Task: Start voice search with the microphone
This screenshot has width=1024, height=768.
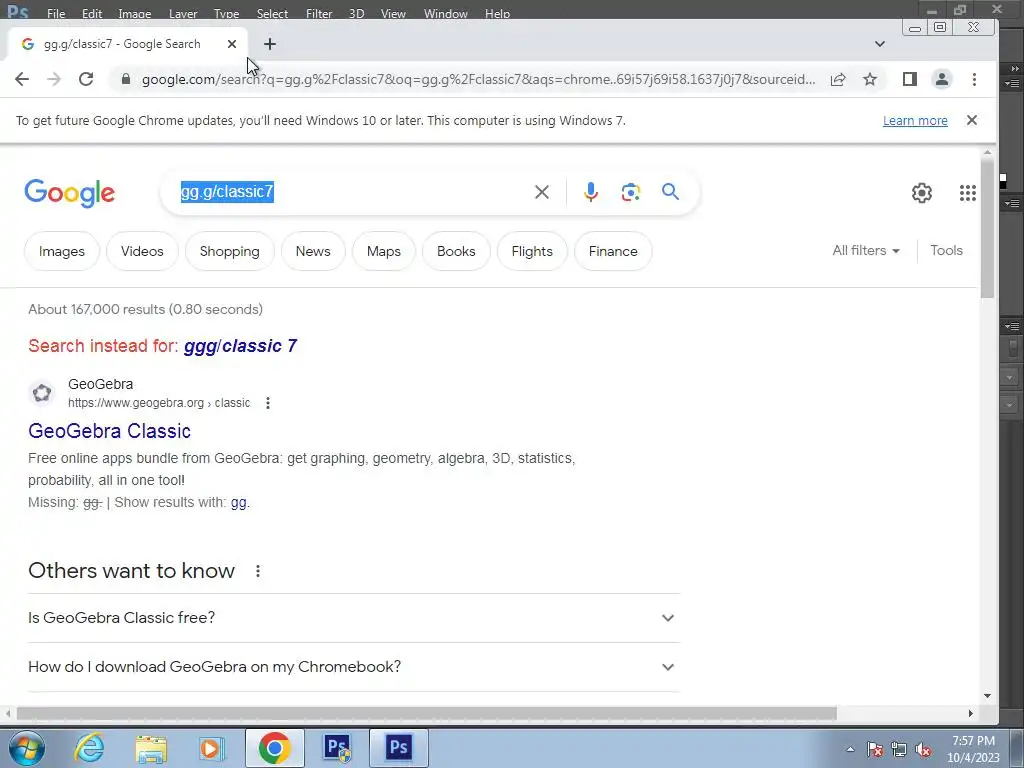Action: 590,192
